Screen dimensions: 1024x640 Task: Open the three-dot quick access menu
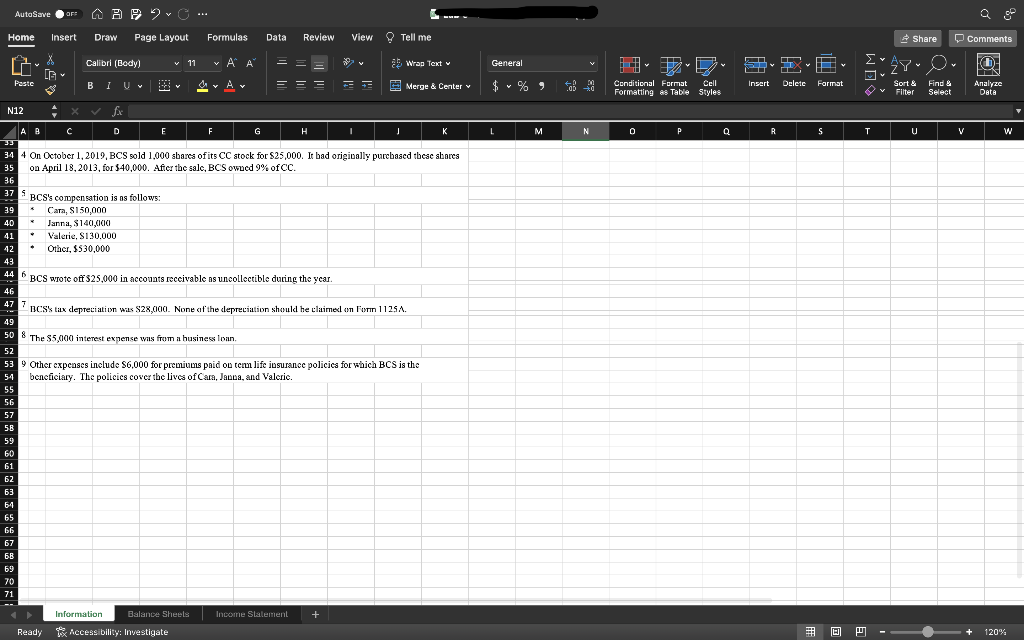tap(202, 14)
